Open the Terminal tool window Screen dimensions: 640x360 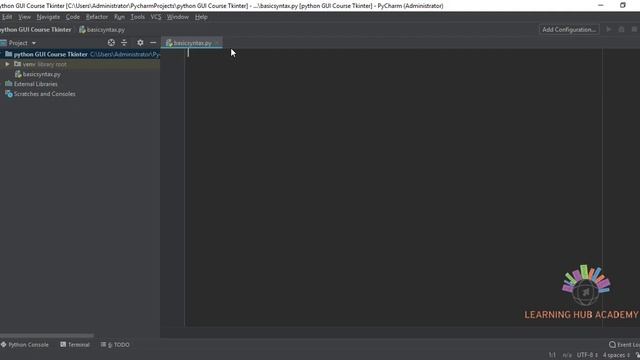click(x=75, y=344)
